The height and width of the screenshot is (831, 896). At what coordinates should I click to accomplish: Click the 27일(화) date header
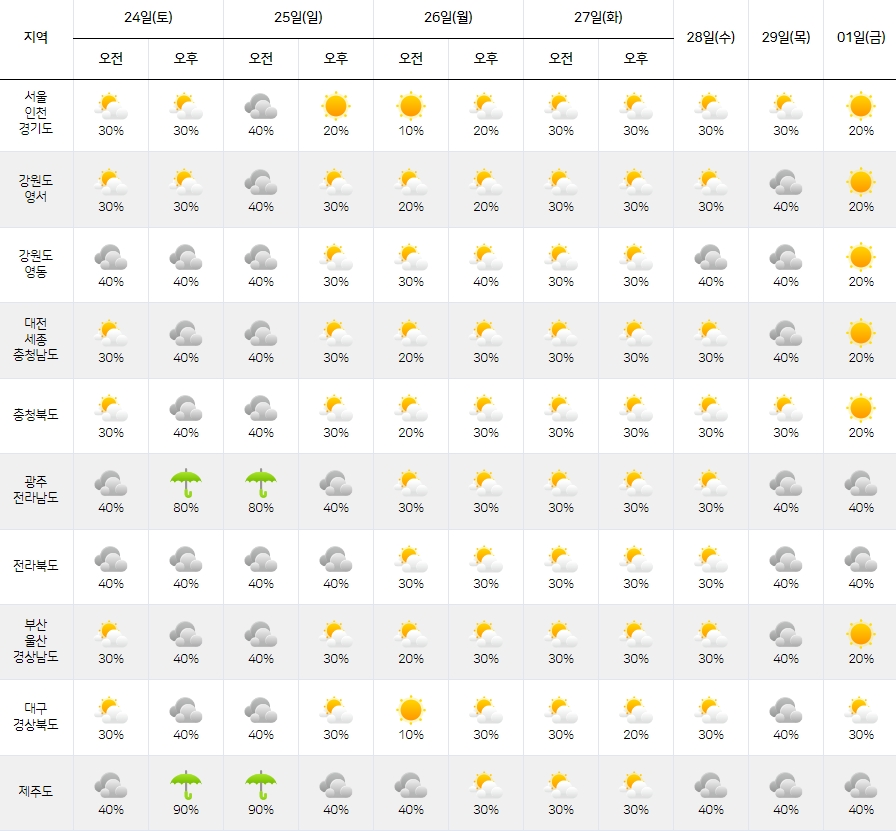[x=598, y=18]
